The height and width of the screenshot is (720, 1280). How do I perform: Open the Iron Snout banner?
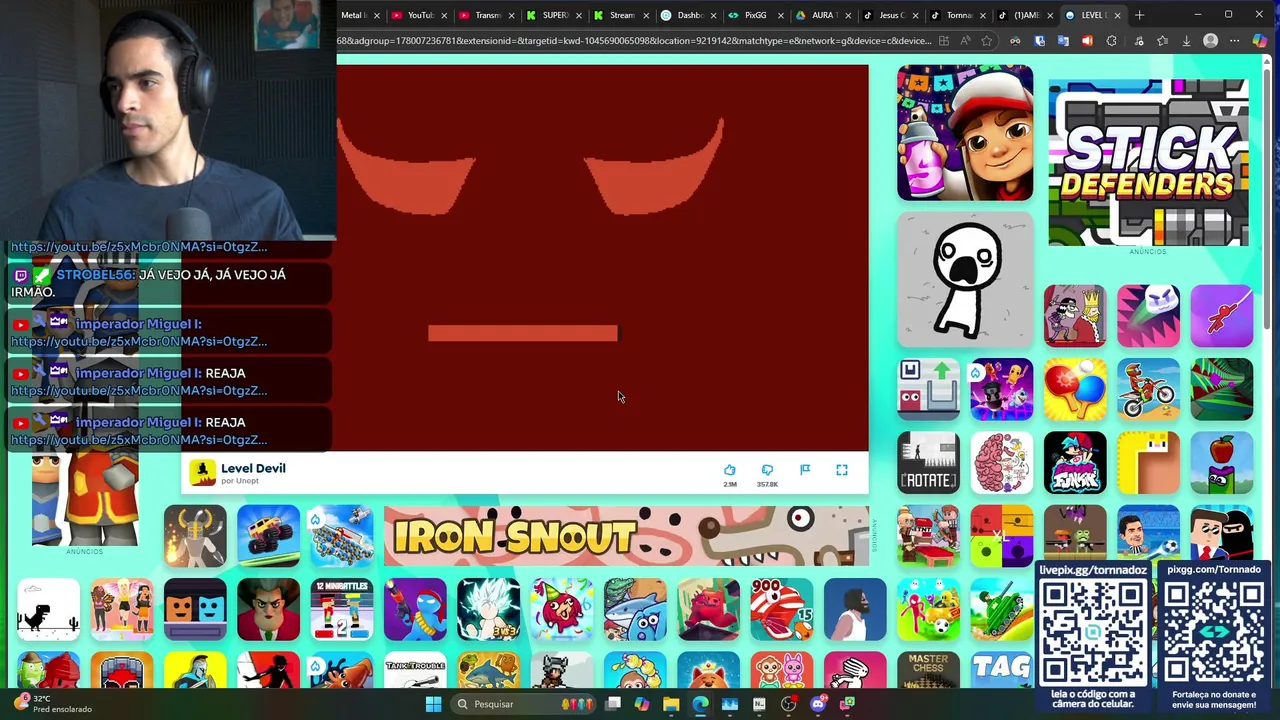(x=626, y=536)
